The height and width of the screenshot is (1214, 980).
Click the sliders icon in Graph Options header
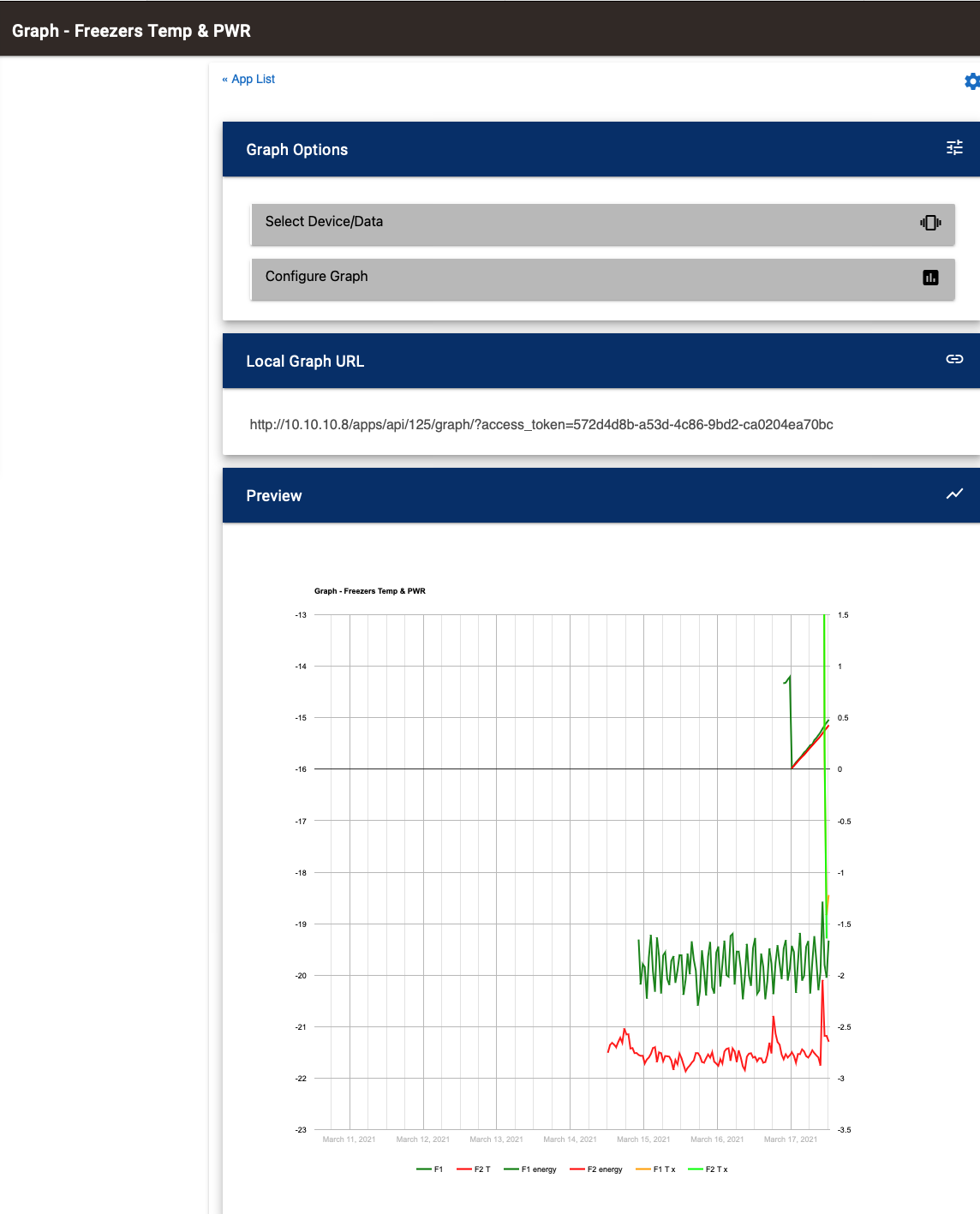click(x=954, y=148)
